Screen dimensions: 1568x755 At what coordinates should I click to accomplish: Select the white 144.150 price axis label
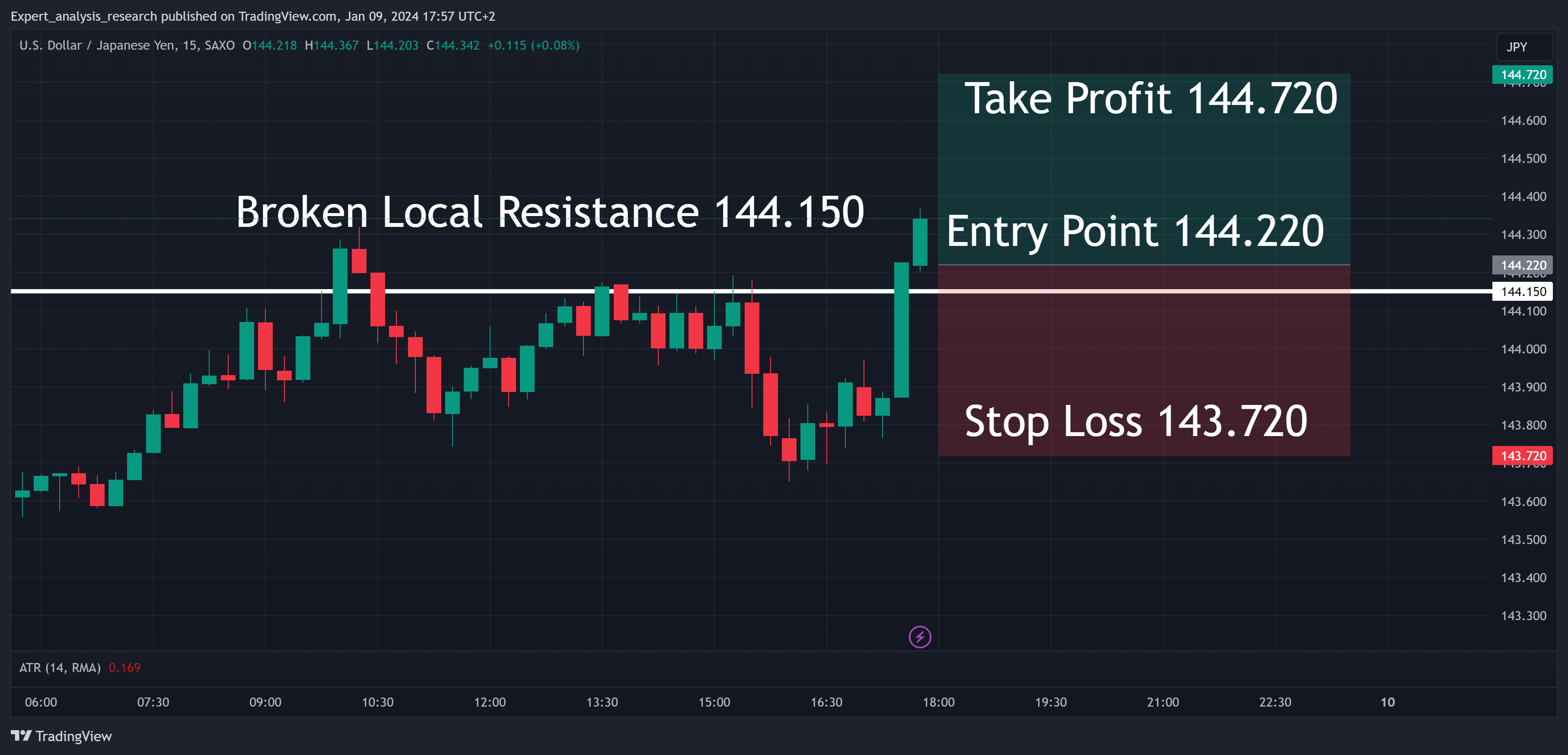coord(1522,291)
